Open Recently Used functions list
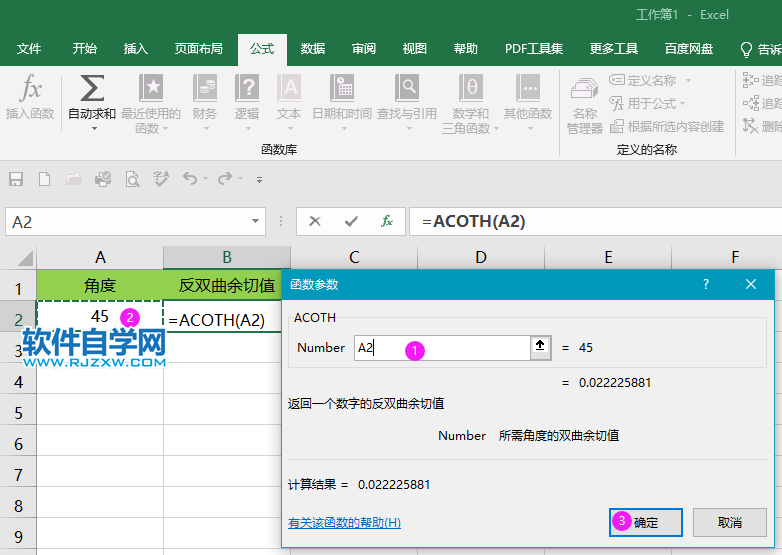 pyautogui.click(x=150, y=100)
